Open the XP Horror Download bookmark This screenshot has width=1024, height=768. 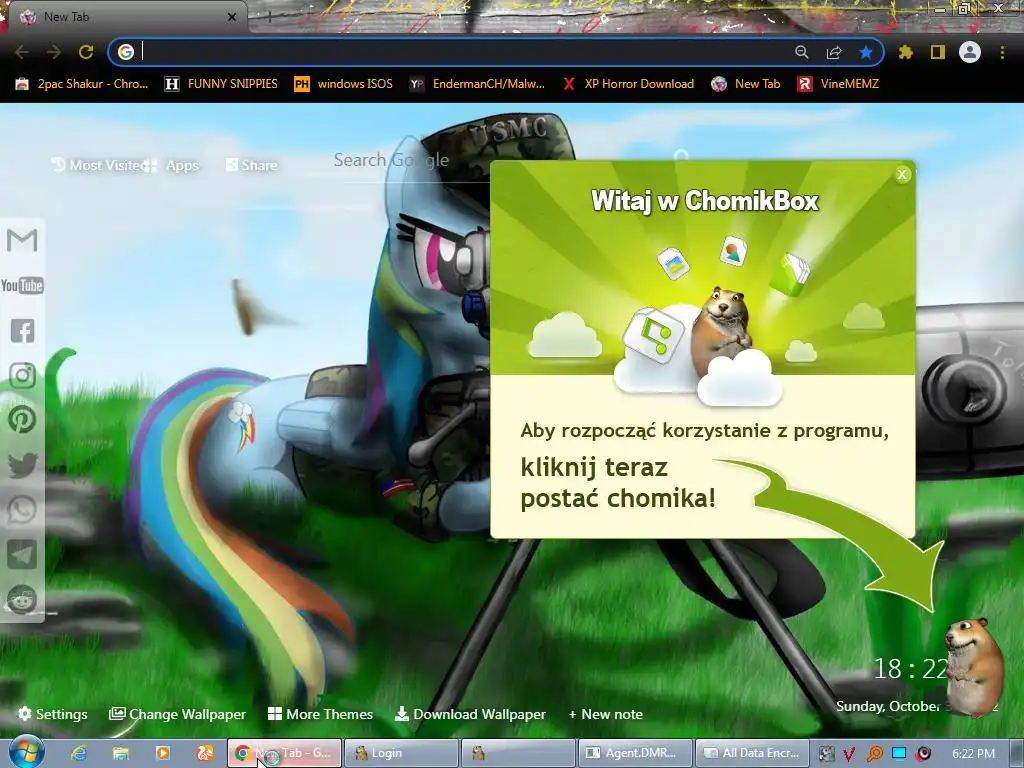tap(628, 84)
